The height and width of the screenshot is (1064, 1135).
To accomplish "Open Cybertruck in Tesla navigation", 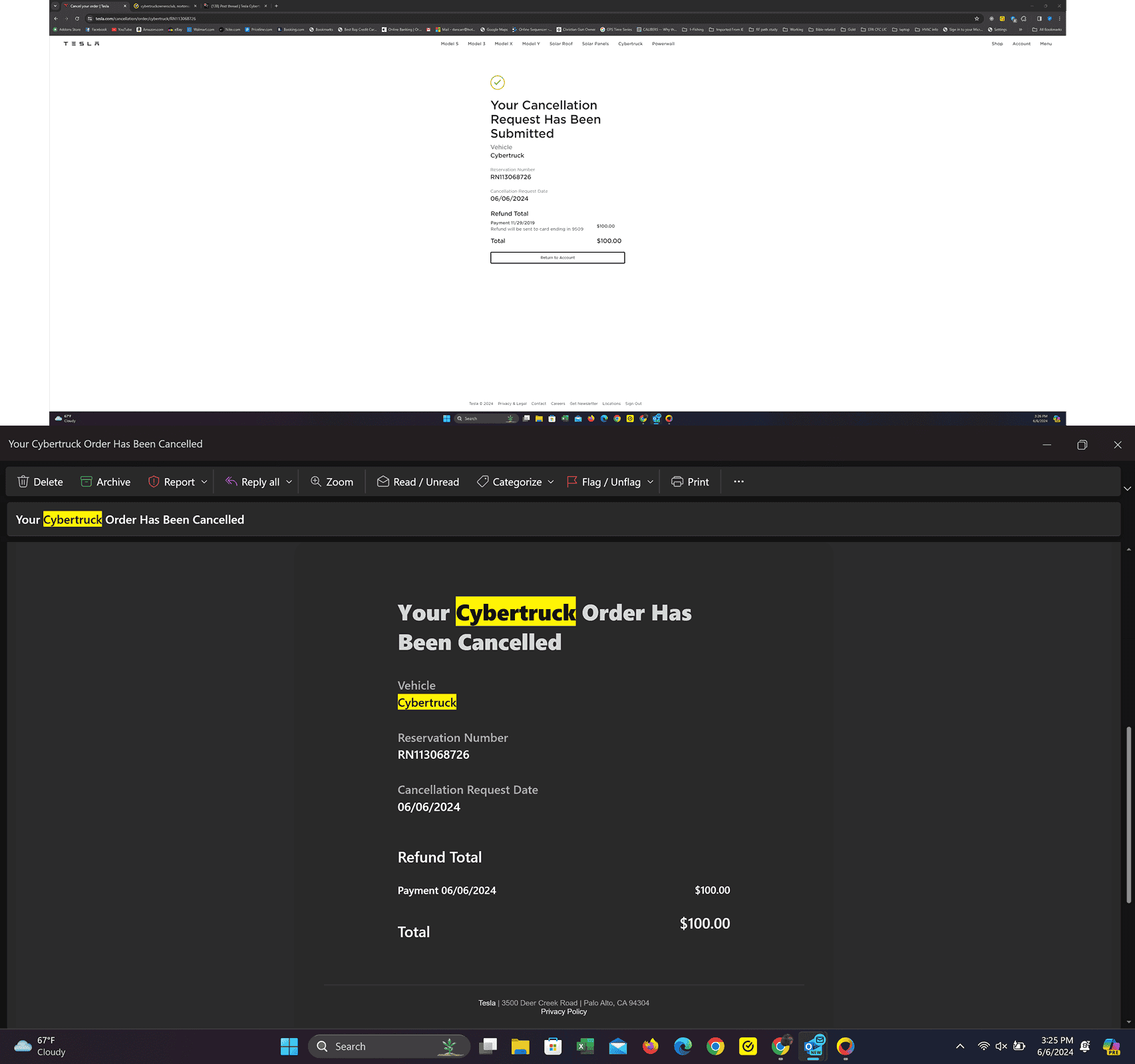I will tap(630, 44).
